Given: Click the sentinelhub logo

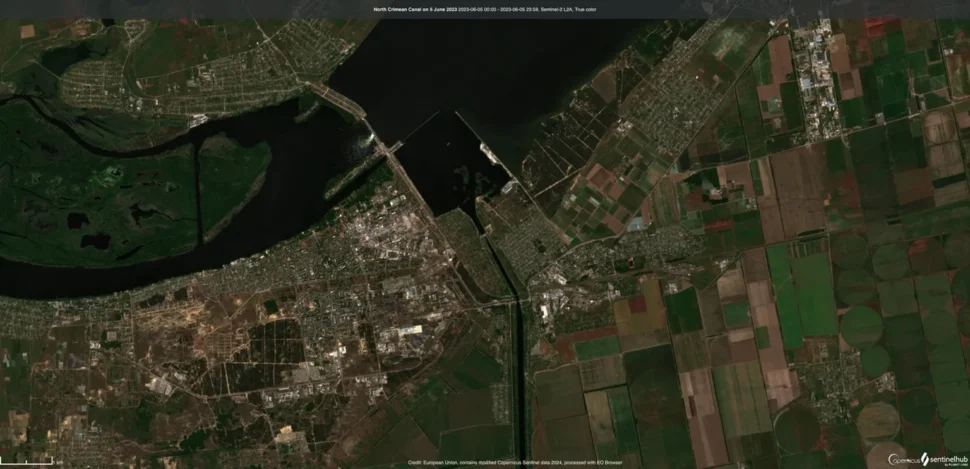Looking at the screenshot, I should point(947,458).
